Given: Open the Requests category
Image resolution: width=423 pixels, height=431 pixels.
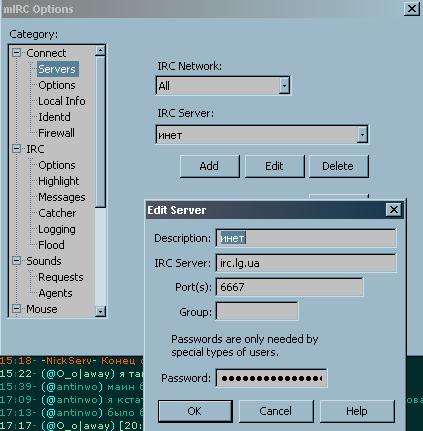Looking at the screenshot, I should 61,277.
